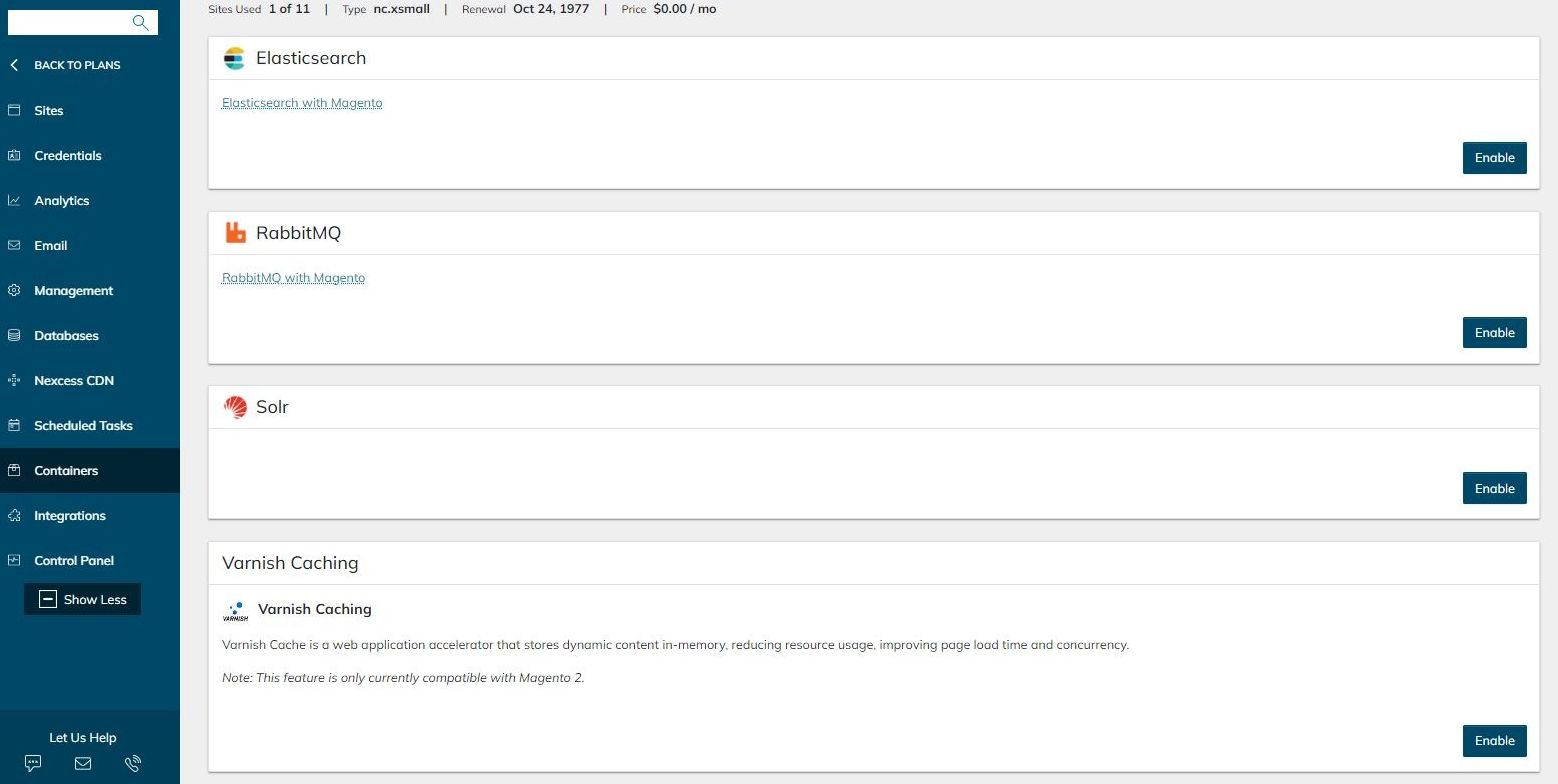Click the Magento 2 compatibility note
Viewport: 1558px width, 784px height.
pos(403,678)
